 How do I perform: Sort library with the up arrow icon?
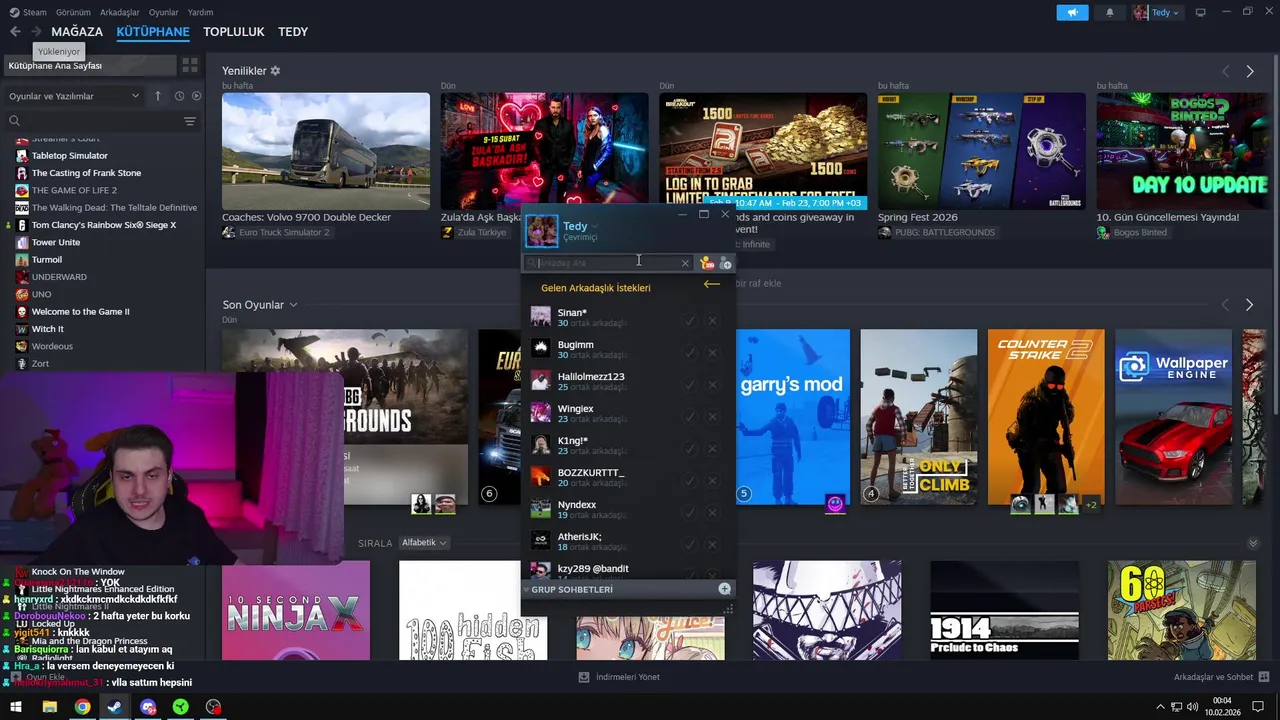(x=157, y=96)
